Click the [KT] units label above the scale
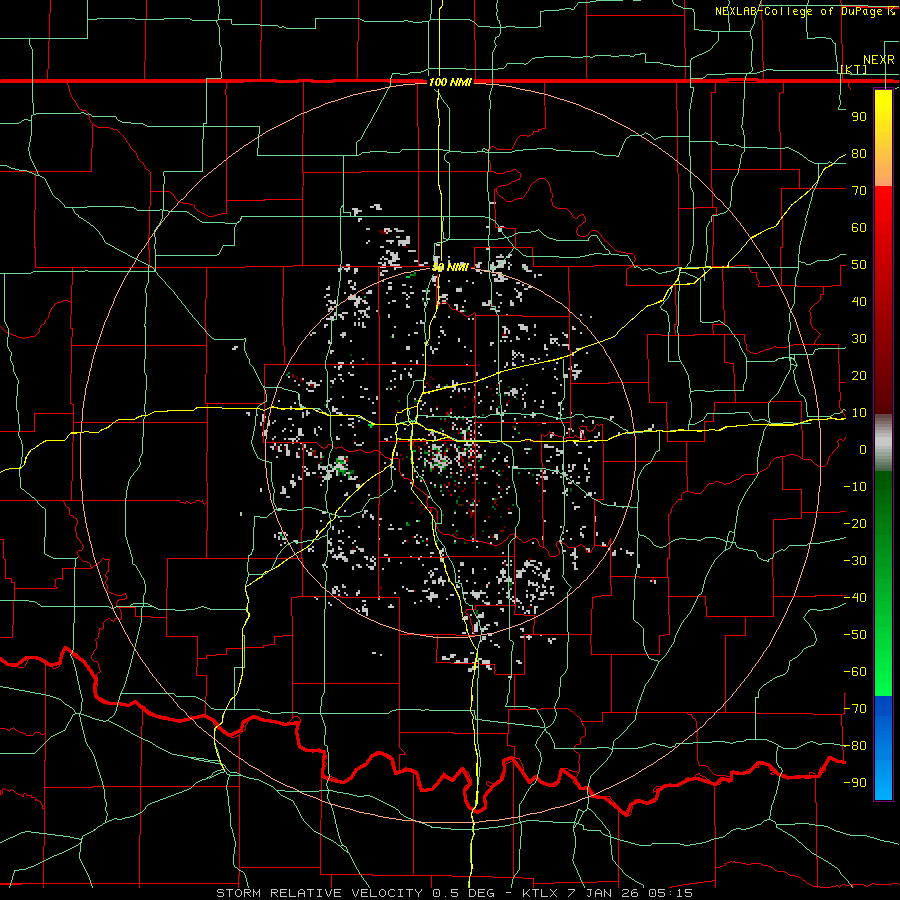 pyautogui.click(x=854, y=70)
